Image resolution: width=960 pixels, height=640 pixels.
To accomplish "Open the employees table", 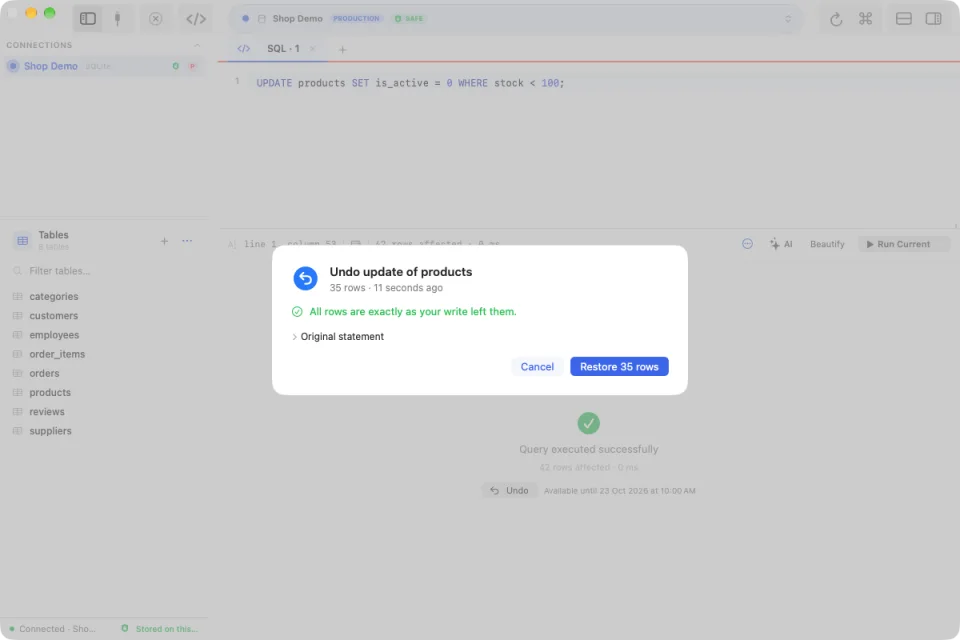I will 54,335.
